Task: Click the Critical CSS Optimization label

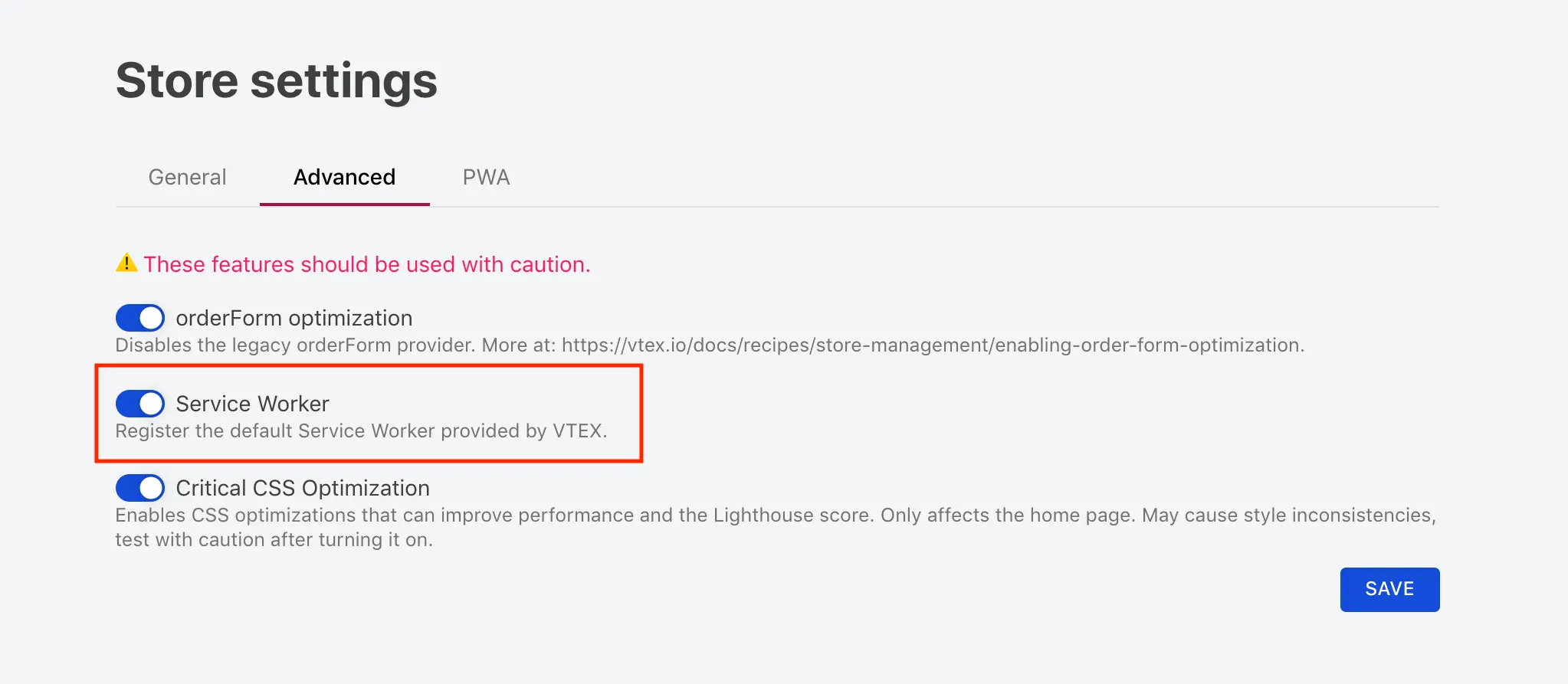Action: [x=302, y=488]
